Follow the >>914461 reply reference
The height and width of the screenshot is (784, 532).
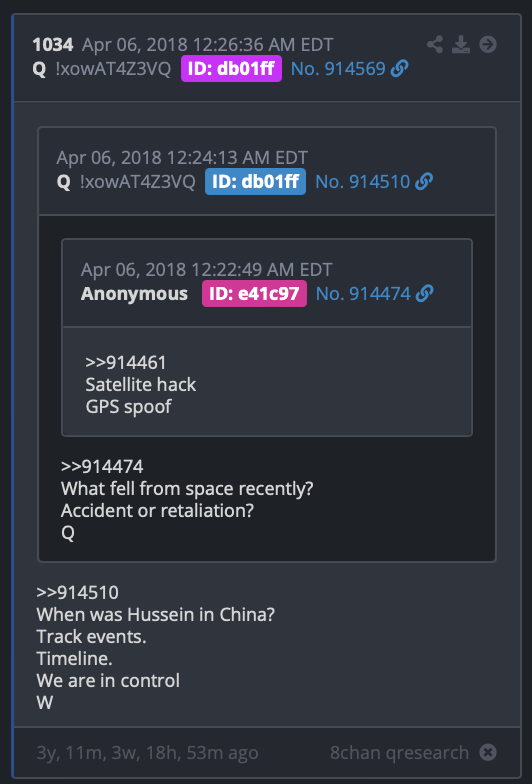(126, 362)
